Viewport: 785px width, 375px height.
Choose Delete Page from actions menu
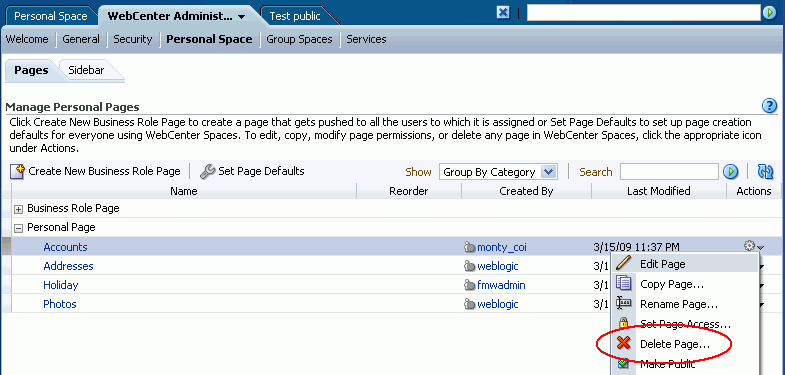(674, 344)
